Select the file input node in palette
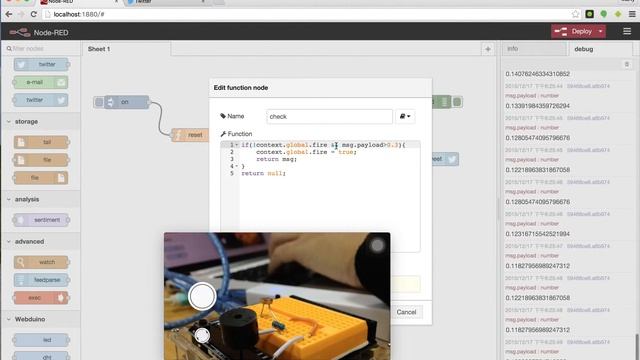640x360 pixels. click(x=41, y=160)
